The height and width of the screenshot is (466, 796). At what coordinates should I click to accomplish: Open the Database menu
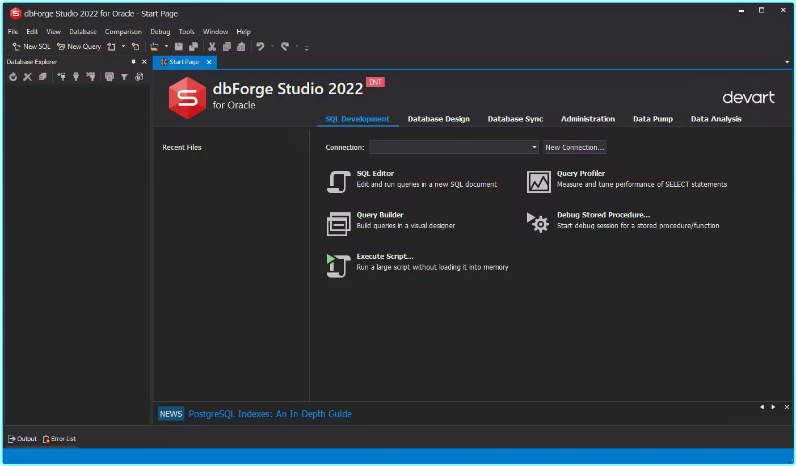83,31
